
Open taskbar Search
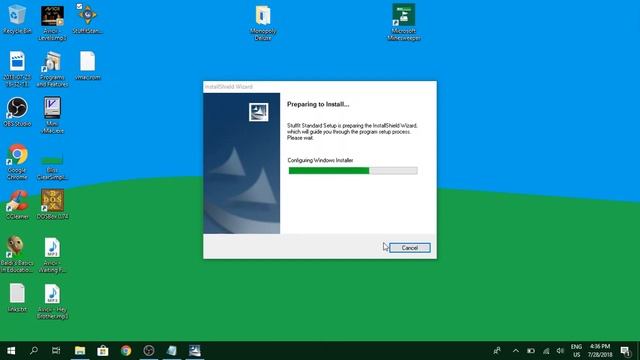34,351
